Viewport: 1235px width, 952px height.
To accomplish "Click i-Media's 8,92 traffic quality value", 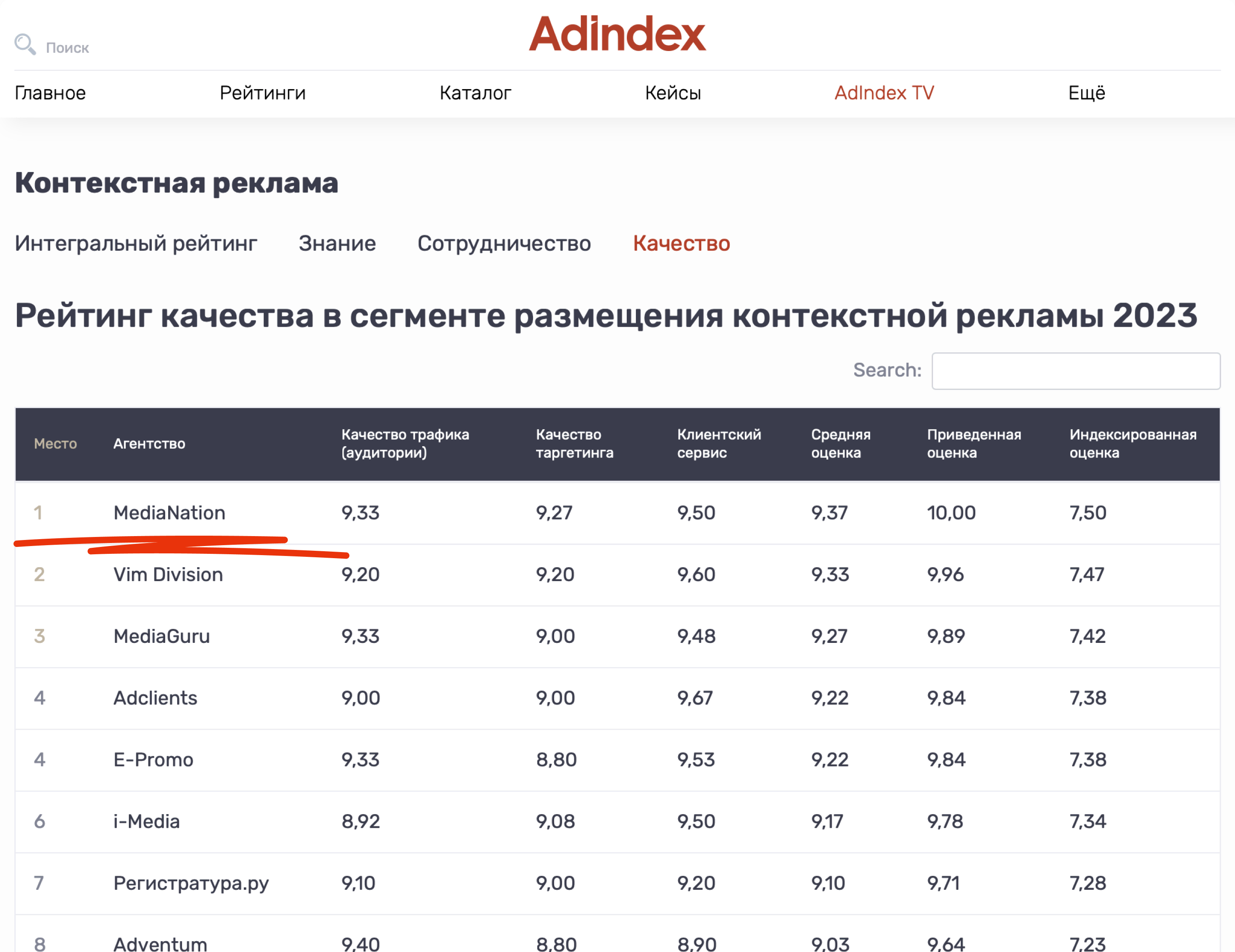I will [361, 821].
